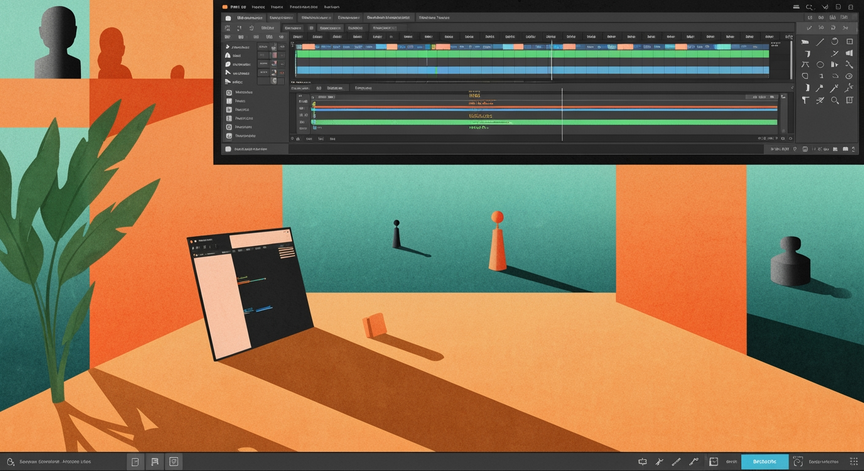Screen dimensions: 864x471
Task: Click the search magnifier in editor title bar
Action: point(809,7)
